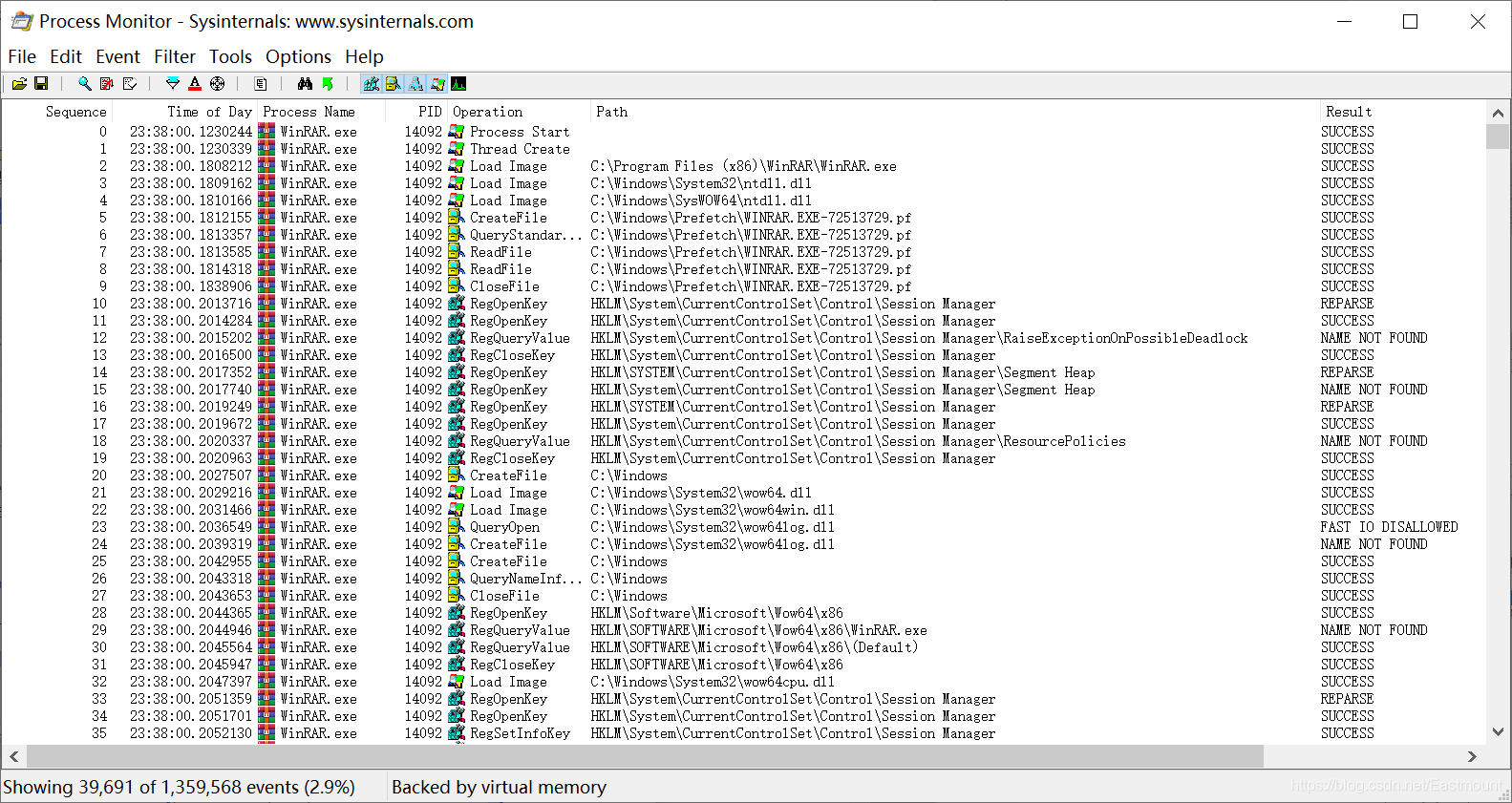Click the Path column header
The width and height of the screenshot is (1512, 803).
[954, 112]
